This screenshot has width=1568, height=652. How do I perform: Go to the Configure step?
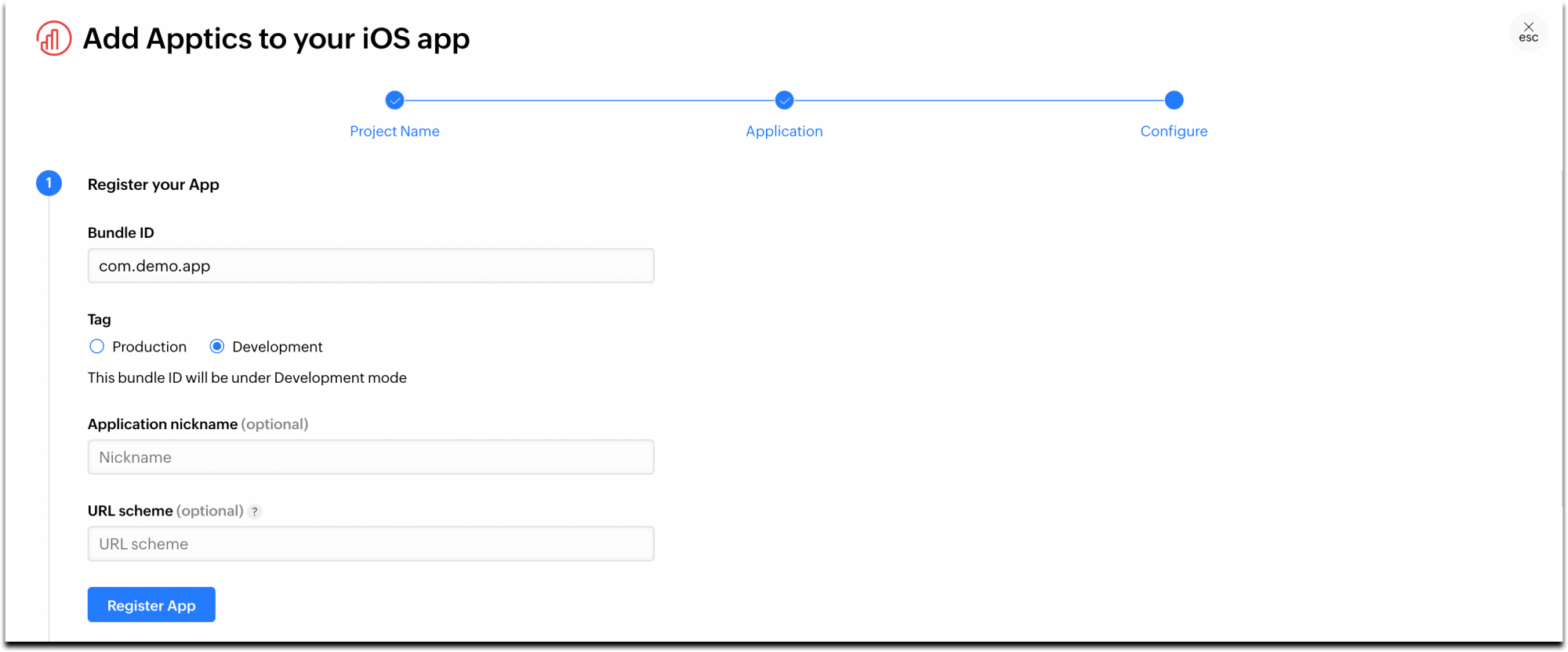1174,131
